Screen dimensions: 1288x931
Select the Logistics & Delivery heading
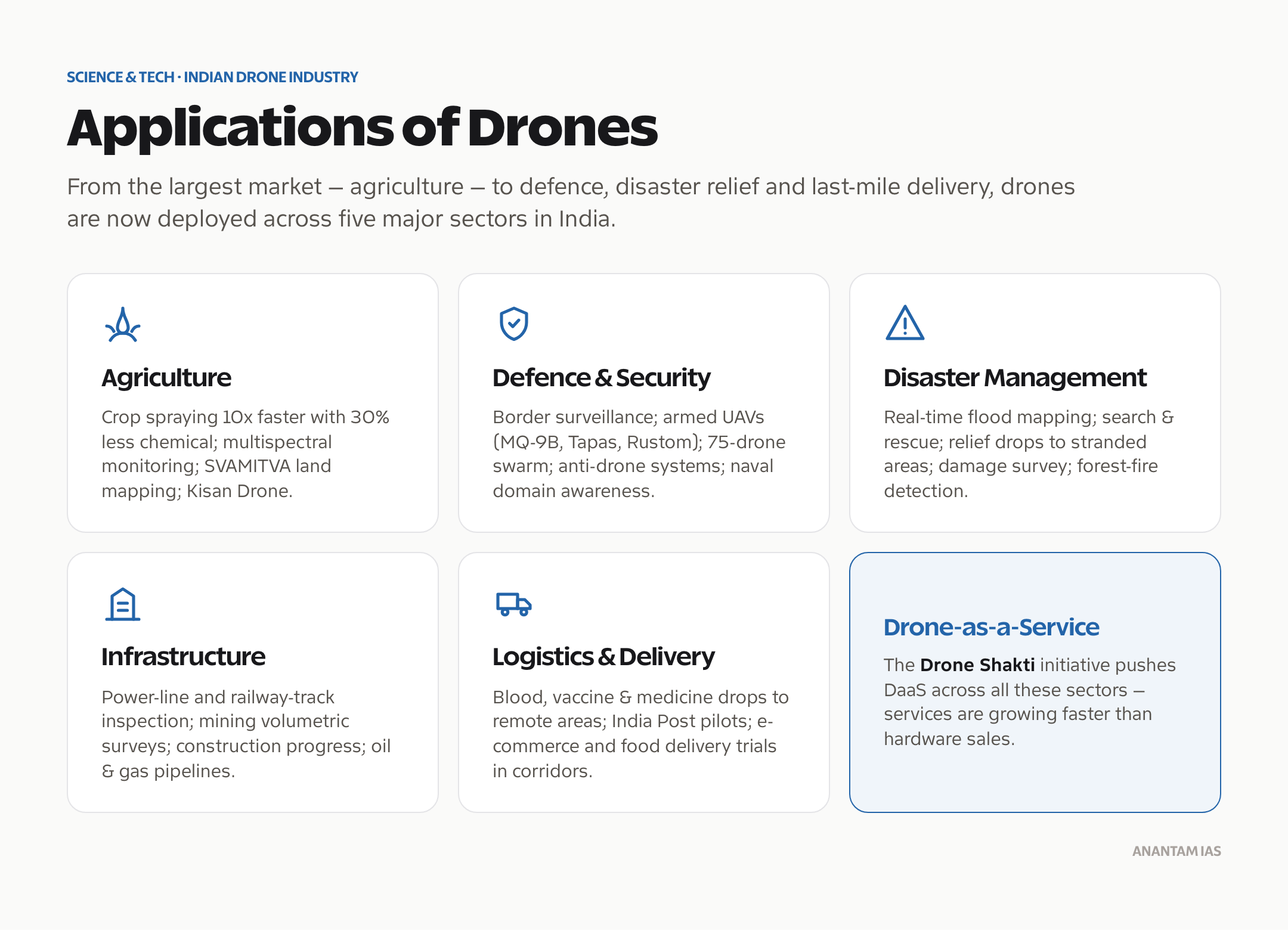(603, 657)
